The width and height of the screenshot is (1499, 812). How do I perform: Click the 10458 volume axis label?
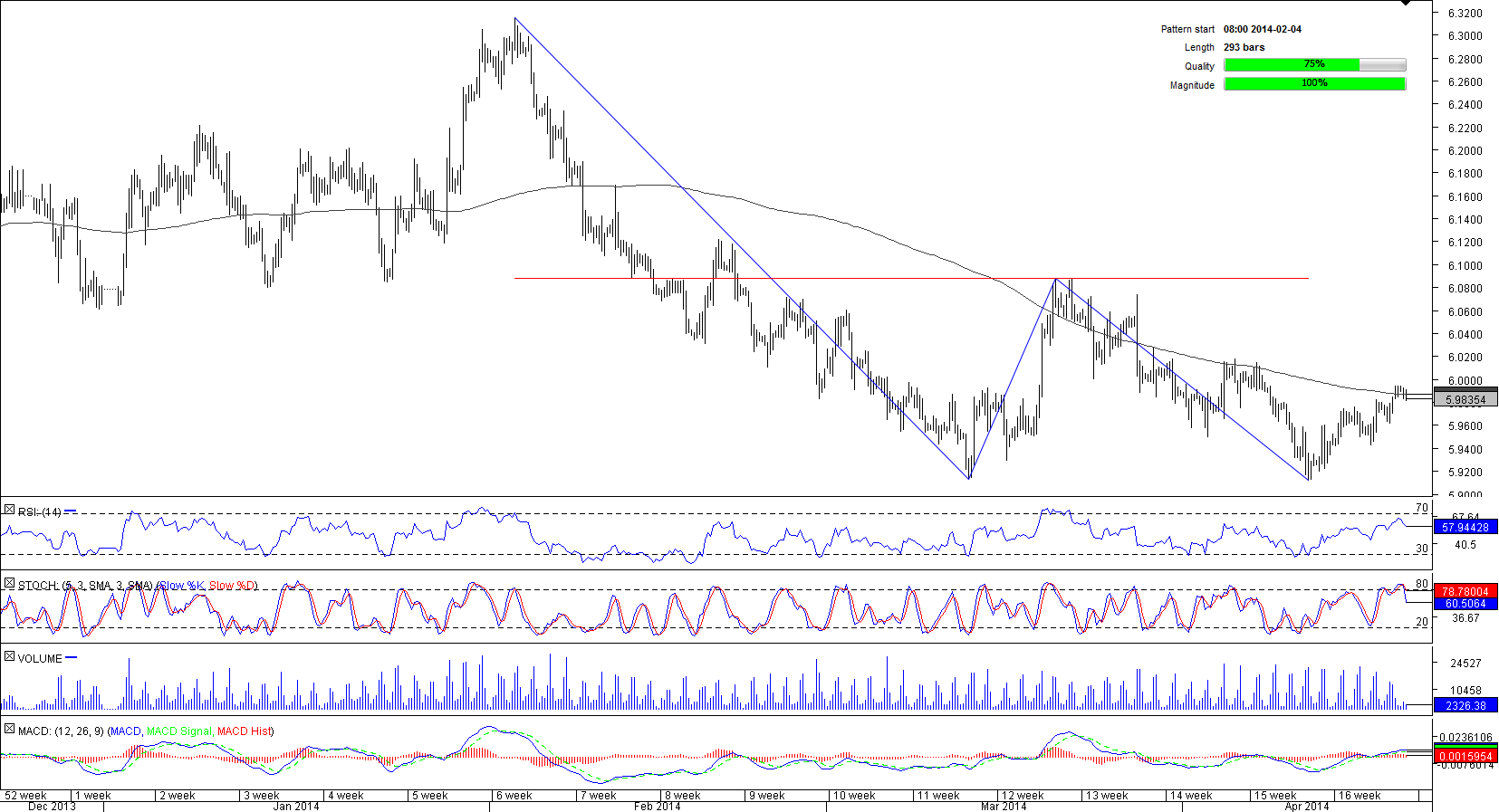coord(1465,691)
